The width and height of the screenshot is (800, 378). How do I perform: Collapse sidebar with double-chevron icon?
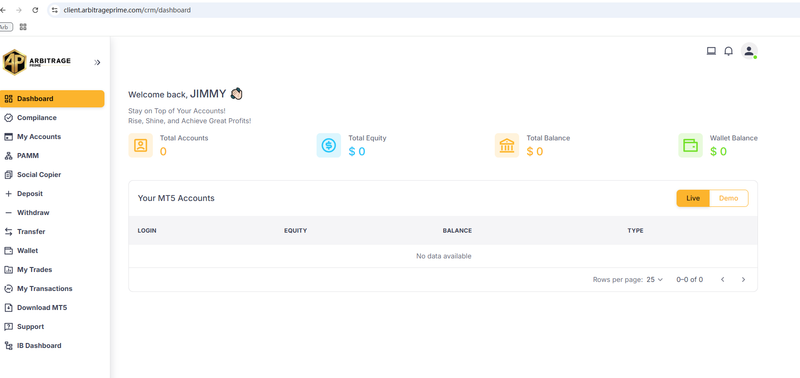click(97, 62)
